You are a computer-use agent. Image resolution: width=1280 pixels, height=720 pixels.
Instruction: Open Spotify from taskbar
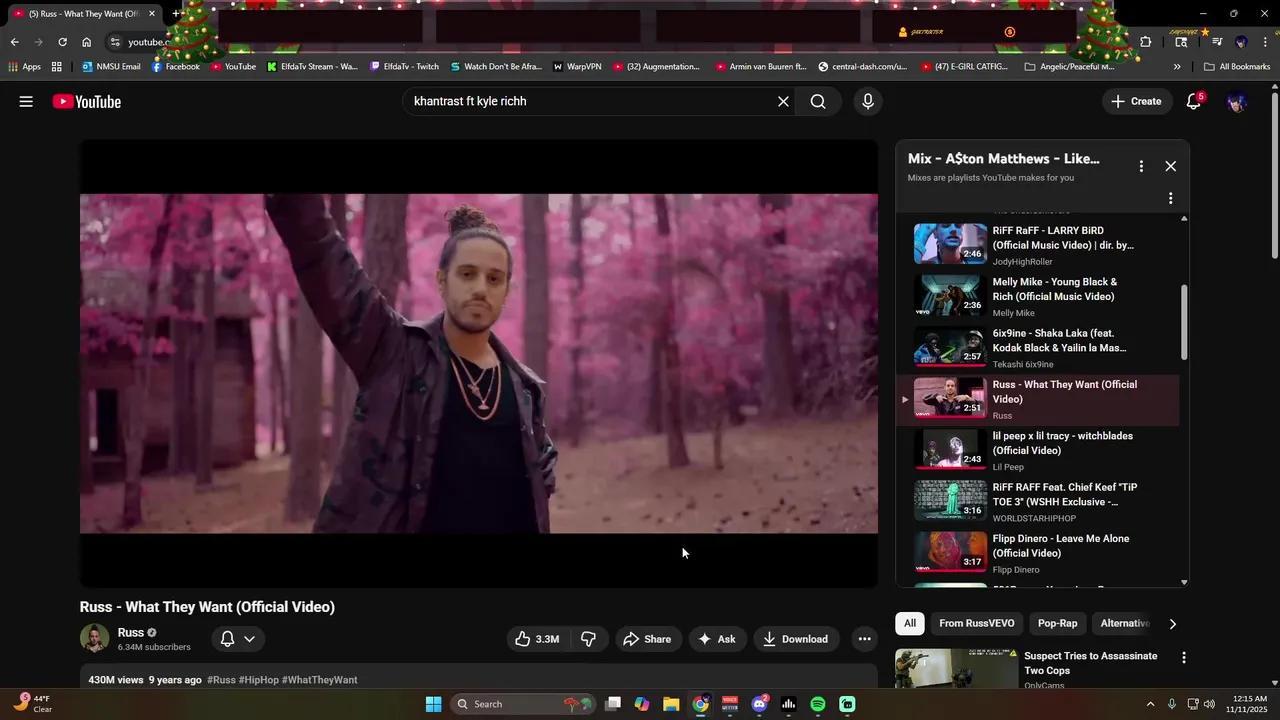[x=818, y=704]
